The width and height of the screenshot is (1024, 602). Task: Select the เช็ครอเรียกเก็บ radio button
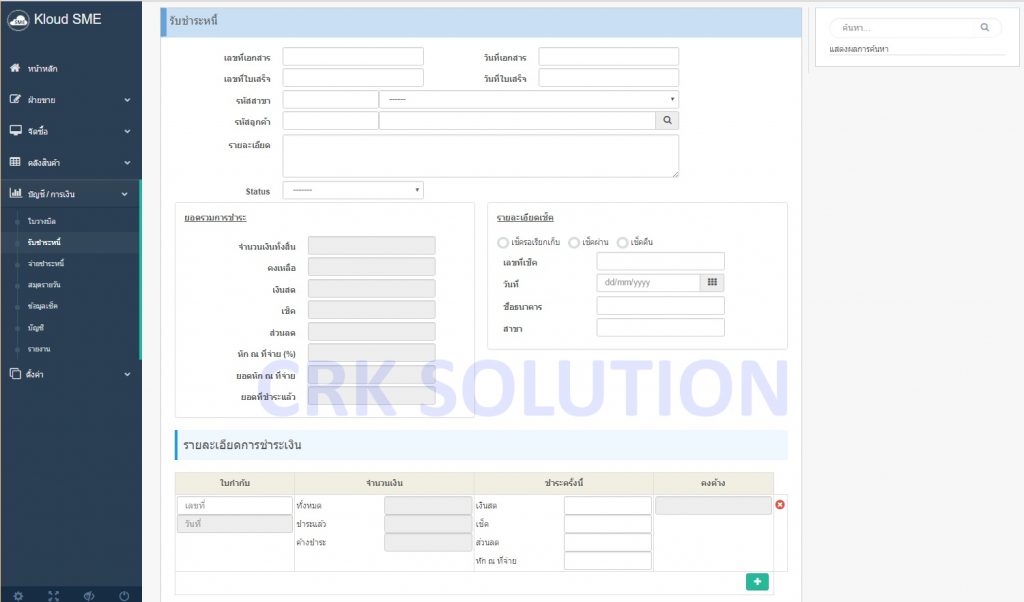point(503,242)
